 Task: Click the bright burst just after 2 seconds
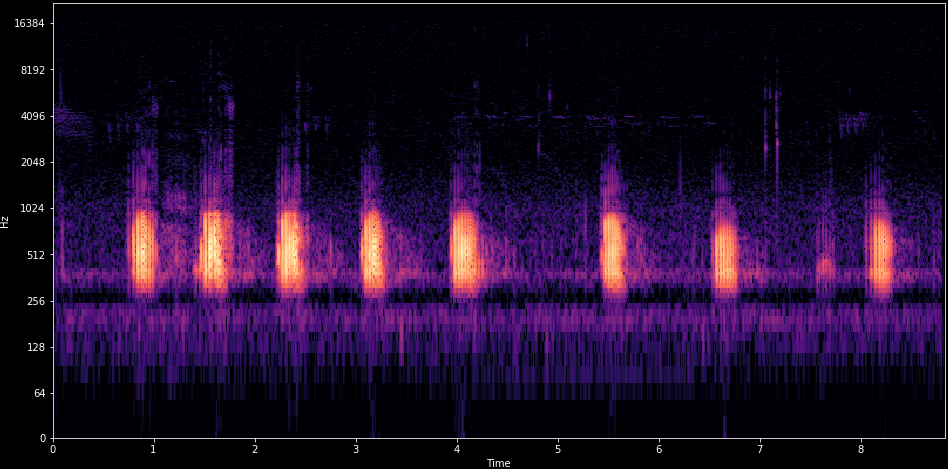coord(289,247)
